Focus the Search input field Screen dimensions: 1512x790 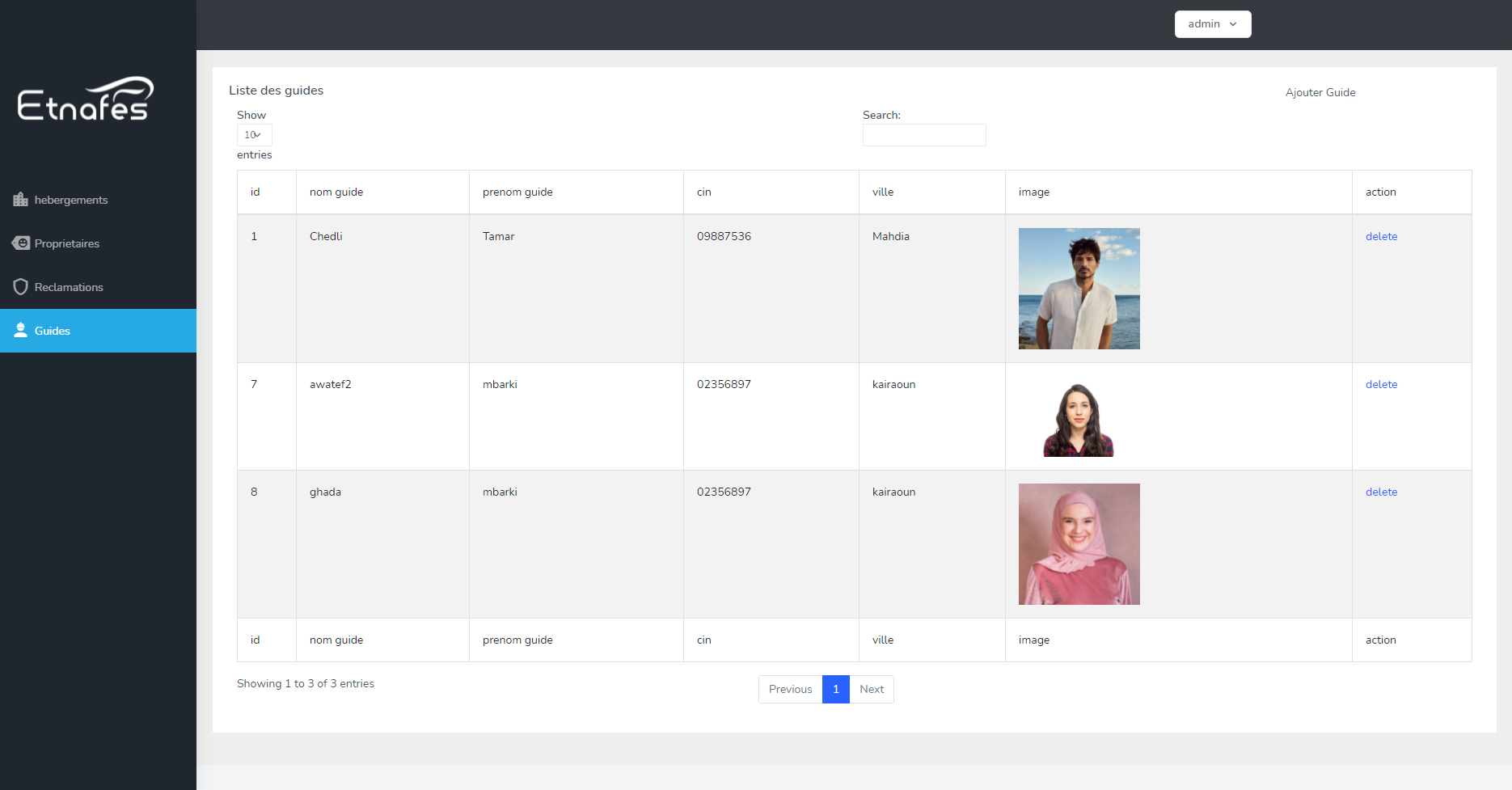(x=923, y=135)
